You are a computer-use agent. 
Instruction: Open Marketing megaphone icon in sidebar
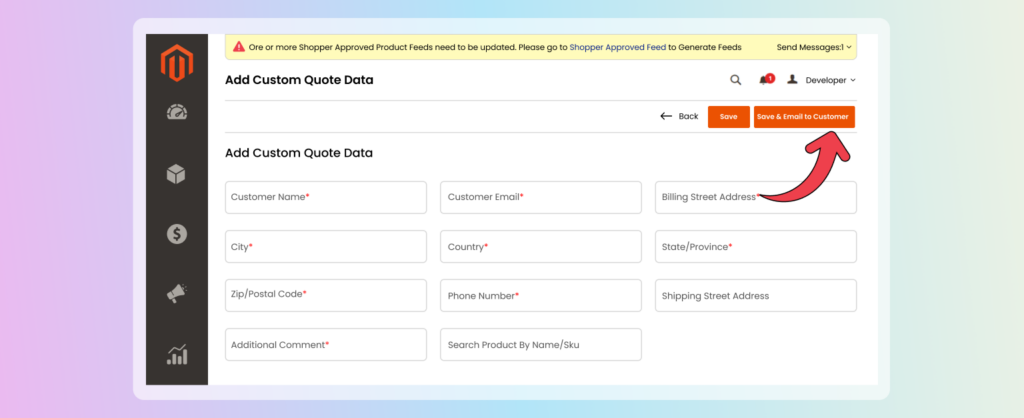pyautogui.click(x=177, y=294)
